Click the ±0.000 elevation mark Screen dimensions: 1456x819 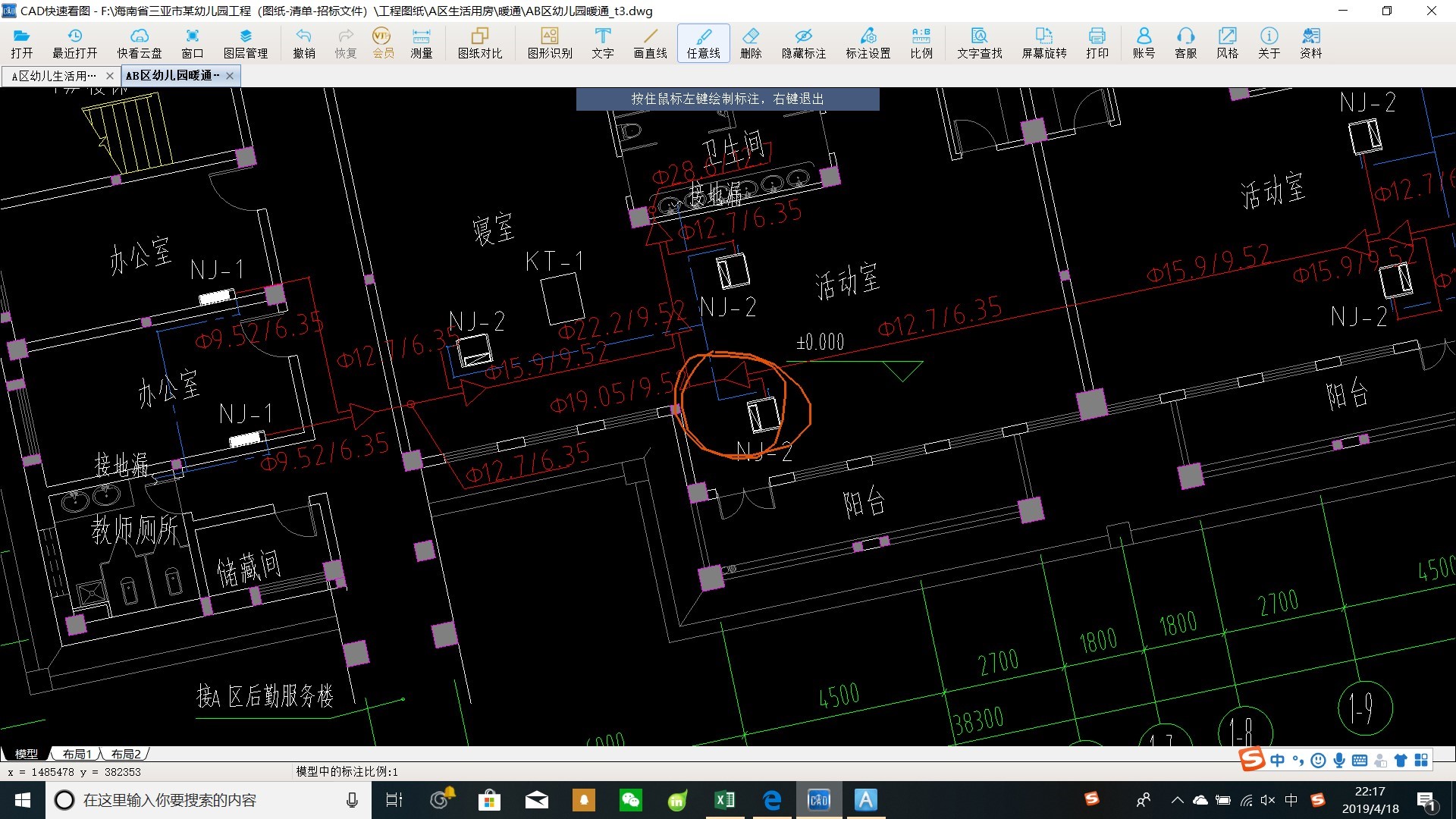(x=820, y=343)
